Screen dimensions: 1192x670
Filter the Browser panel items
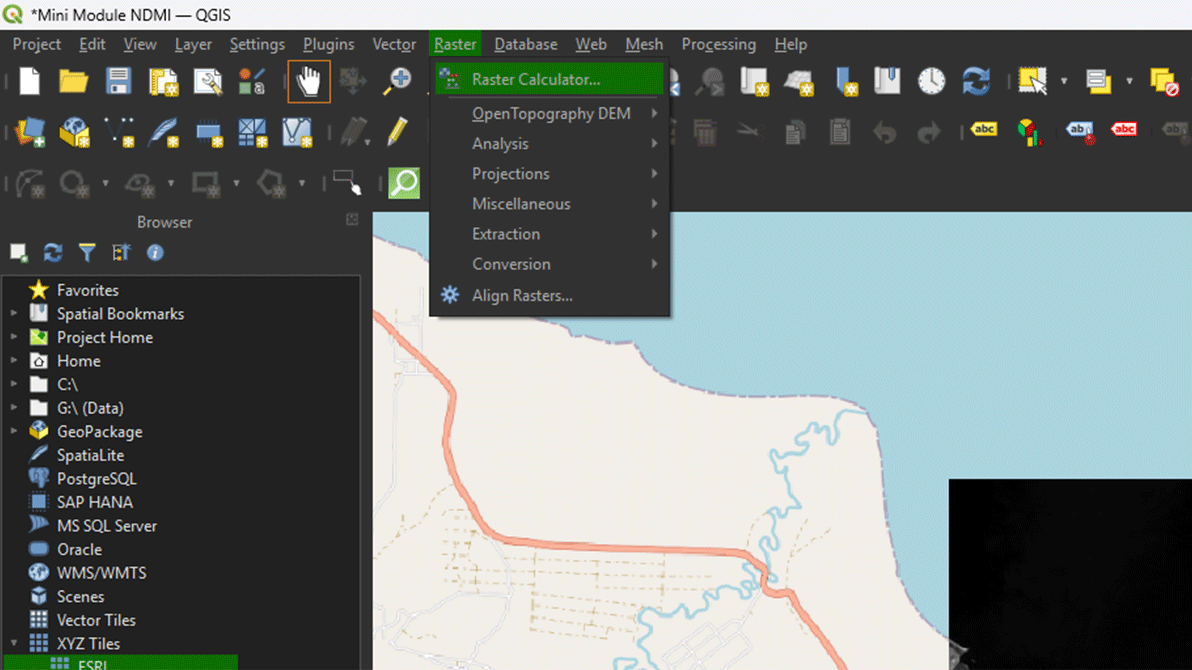[87, 253]
